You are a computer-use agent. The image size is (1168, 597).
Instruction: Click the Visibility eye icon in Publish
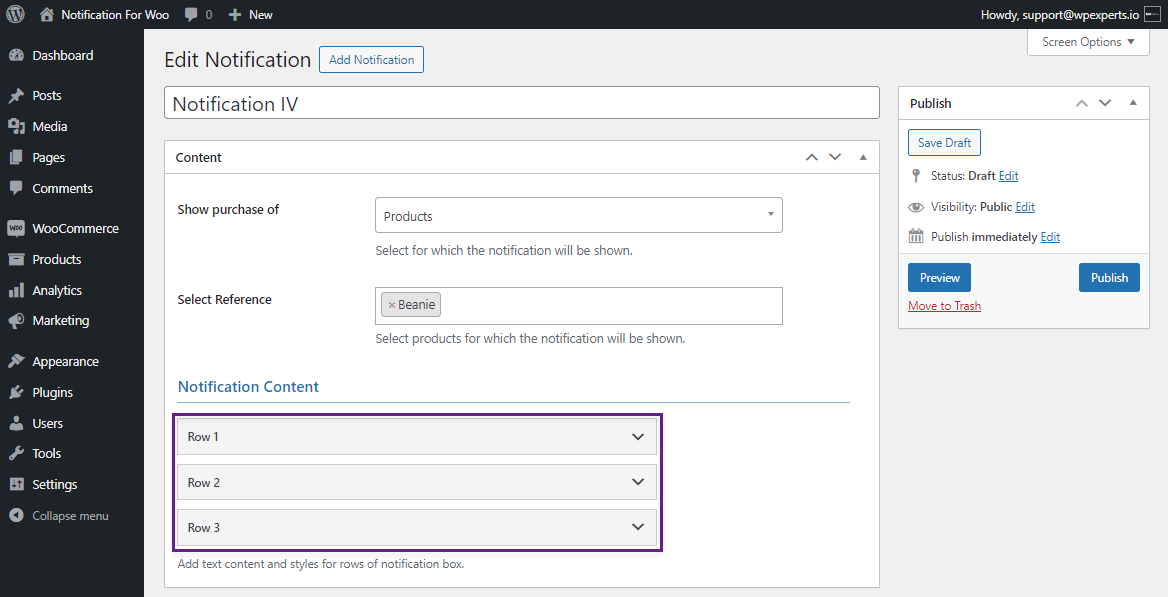point(916,207)
